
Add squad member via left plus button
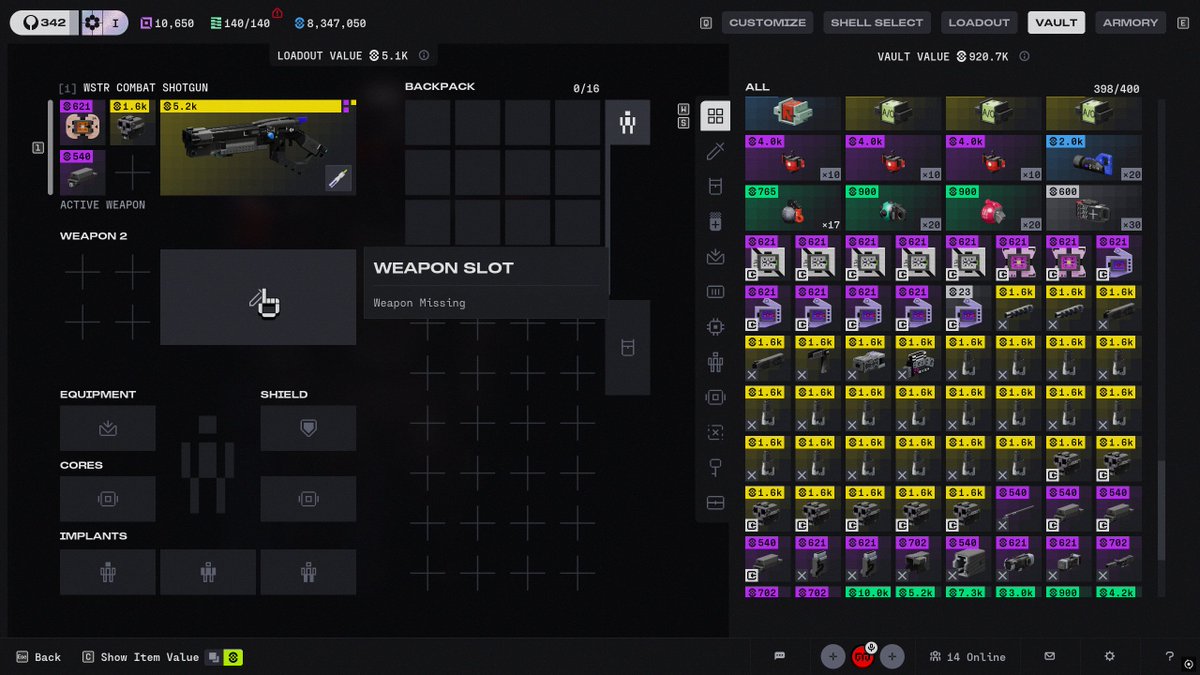tap(832, 656)
